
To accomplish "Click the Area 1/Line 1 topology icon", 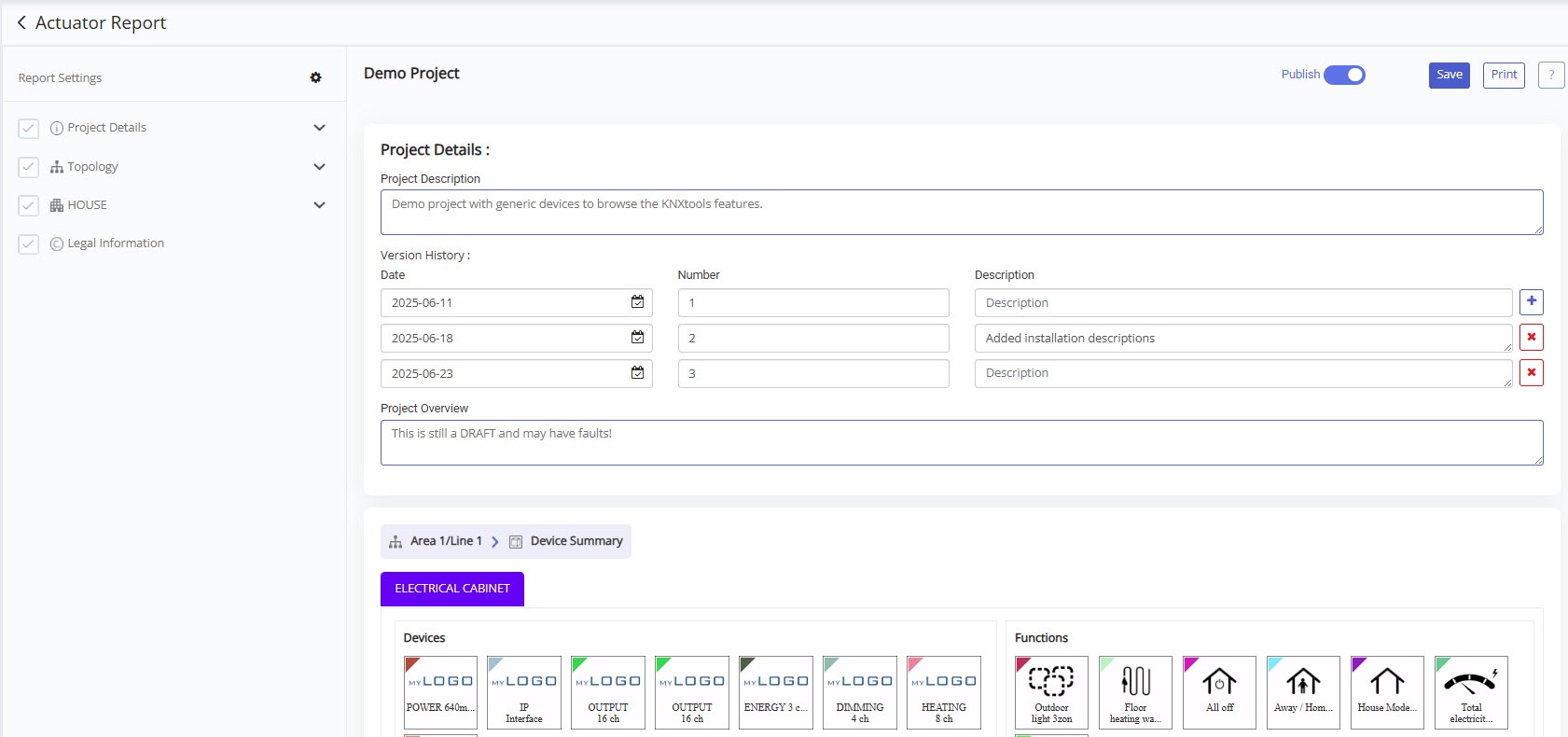I will point(395,541).
